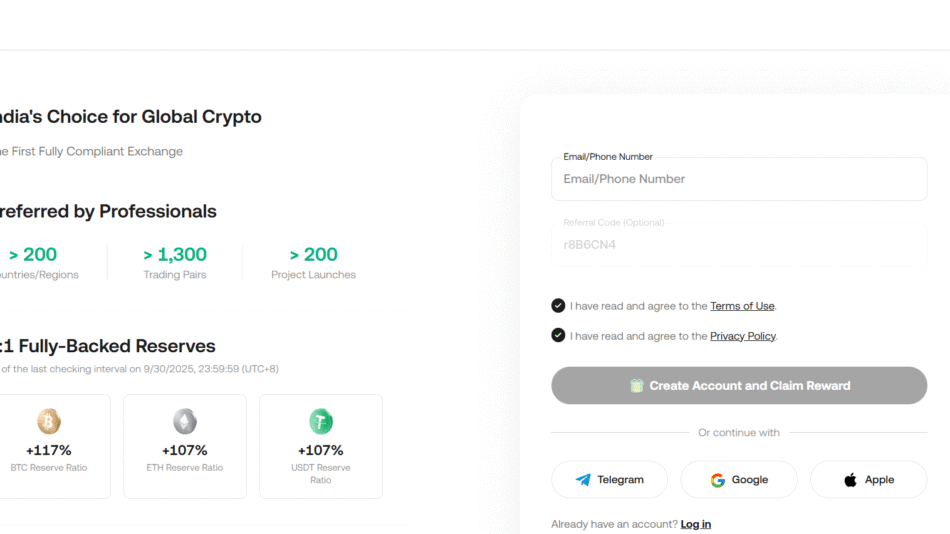Screen dimensions: 950x534
Task: Click the Apple logo icon
Action: coord(851,480)
